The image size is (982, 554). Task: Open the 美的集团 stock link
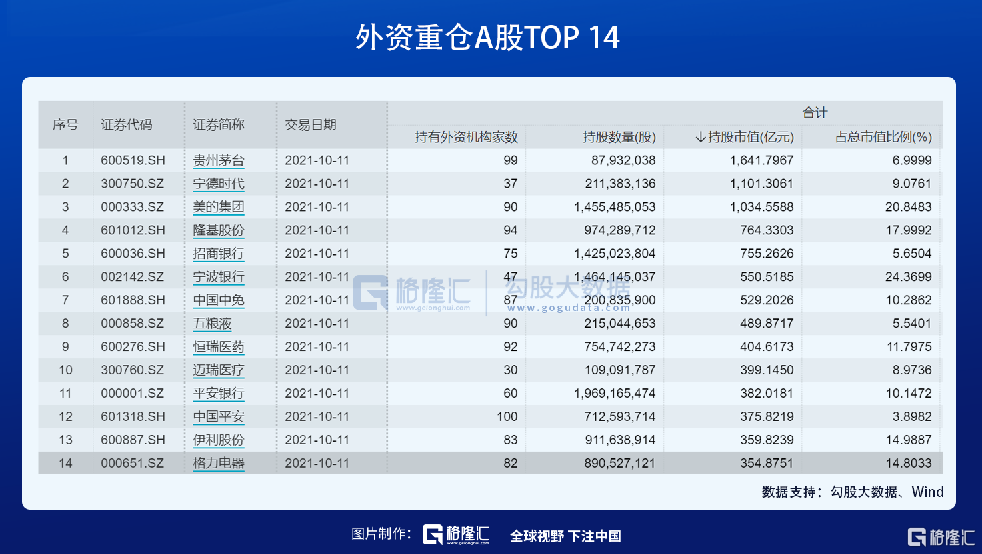218,207
